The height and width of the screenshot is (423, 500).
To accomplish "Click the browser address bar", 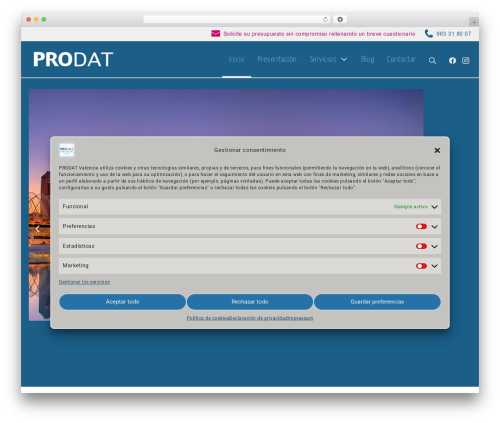I will [237, 19].
